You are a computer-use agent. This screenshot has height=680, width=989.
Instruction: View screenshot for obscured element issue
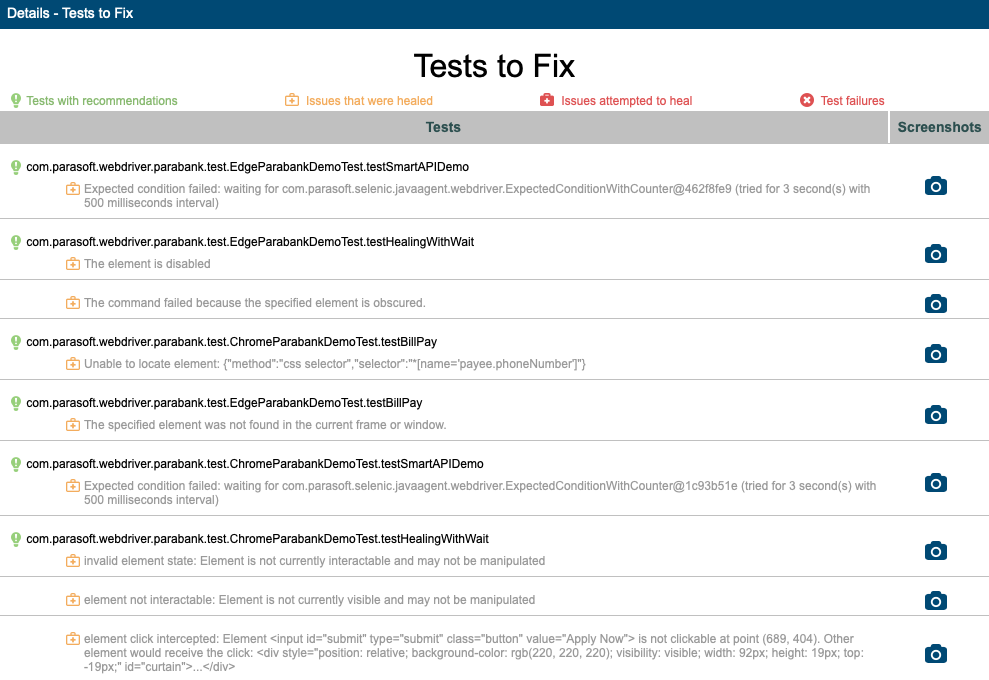pos(935,303)
